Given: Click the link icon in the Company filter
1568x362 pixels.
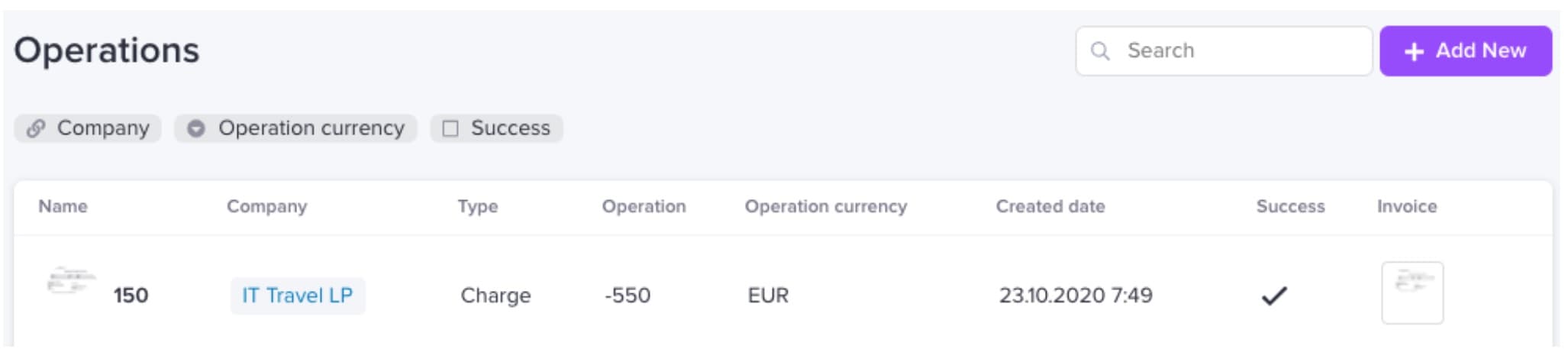Looking at the screenshot, I should [x=36, y=128].
